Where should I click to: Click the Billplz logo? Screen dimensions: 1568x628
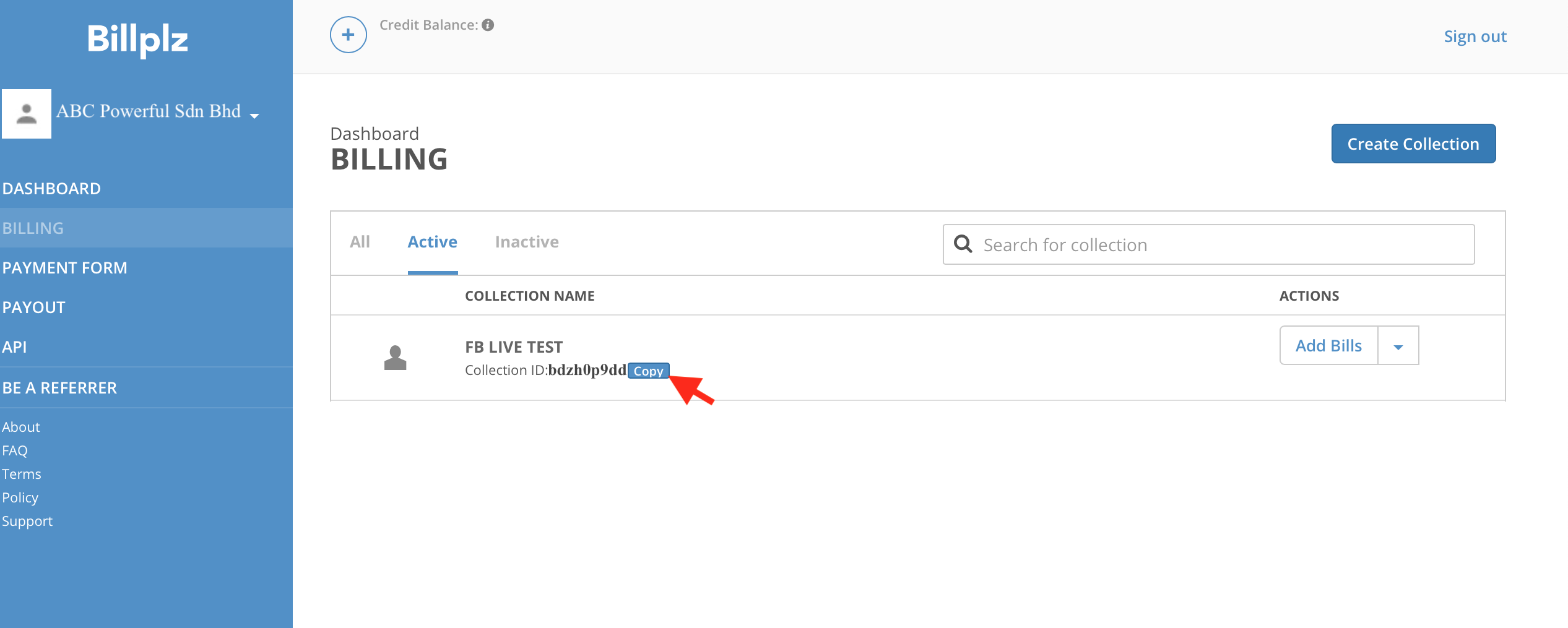pyautogui.click(x=137, y=38)
